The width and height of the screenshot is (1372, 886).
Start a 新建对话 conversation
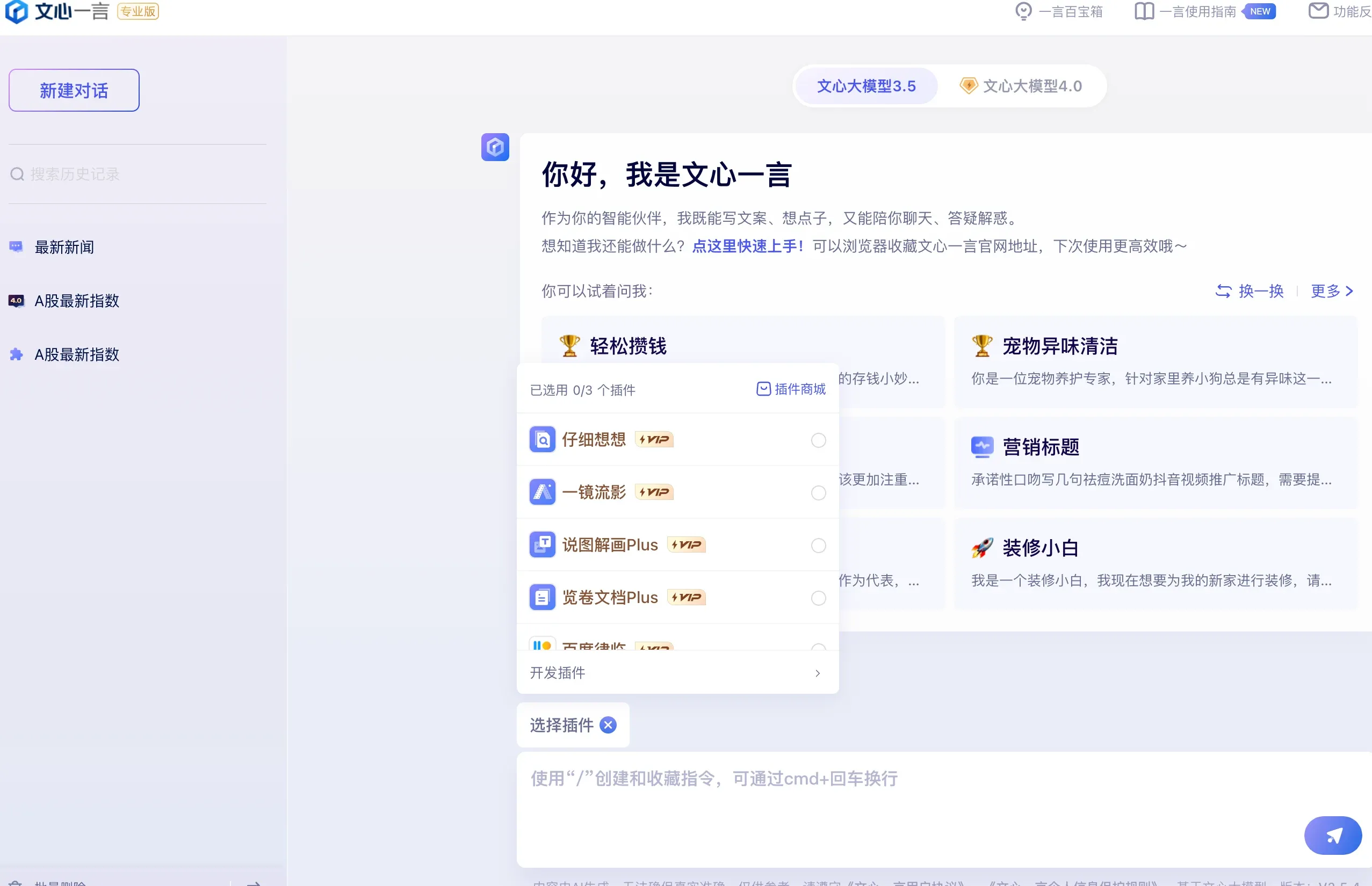tap(74, 90)
